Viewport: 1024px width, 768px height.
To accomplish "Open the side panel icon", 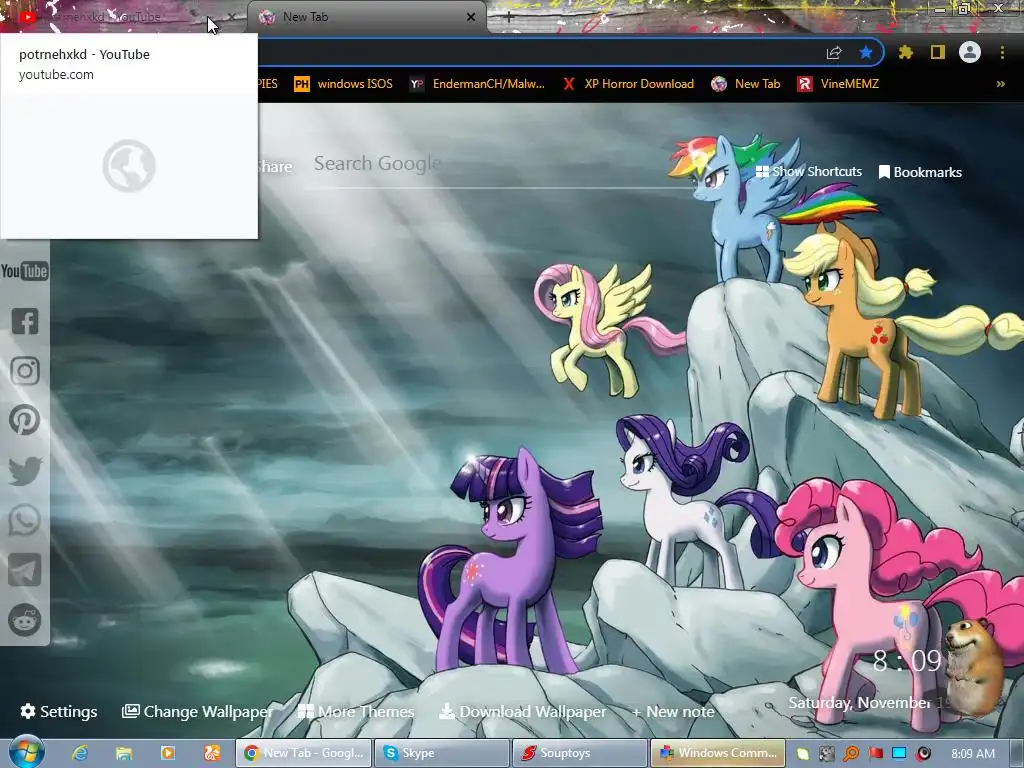I will pyautogui.click(x=938, y=52).
